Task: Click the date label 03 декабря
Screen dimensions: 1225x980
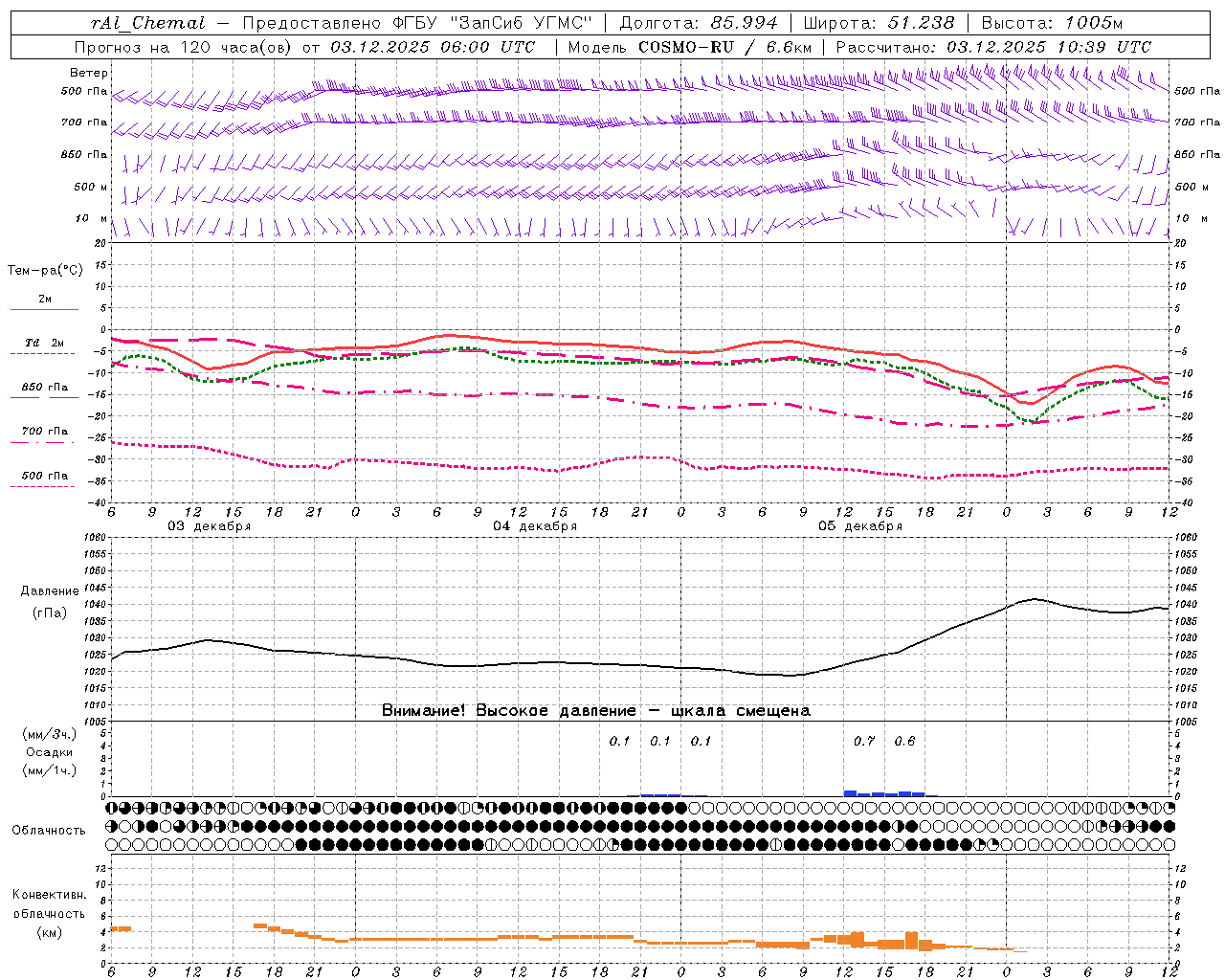Action: coord(210,526)
